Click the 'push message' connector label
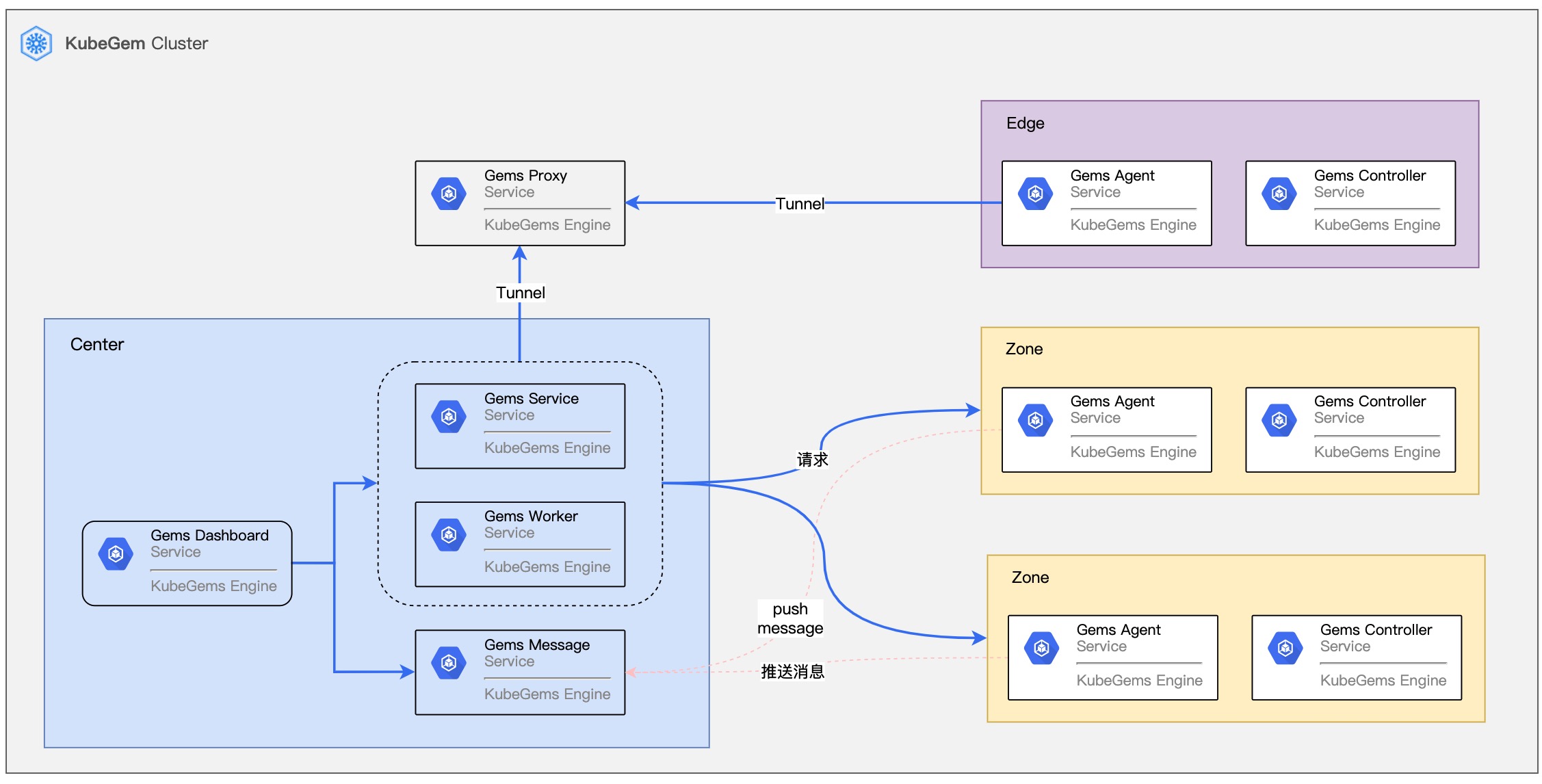The height and width of the screenshot is (784, 1542). (x=790, y=618)
